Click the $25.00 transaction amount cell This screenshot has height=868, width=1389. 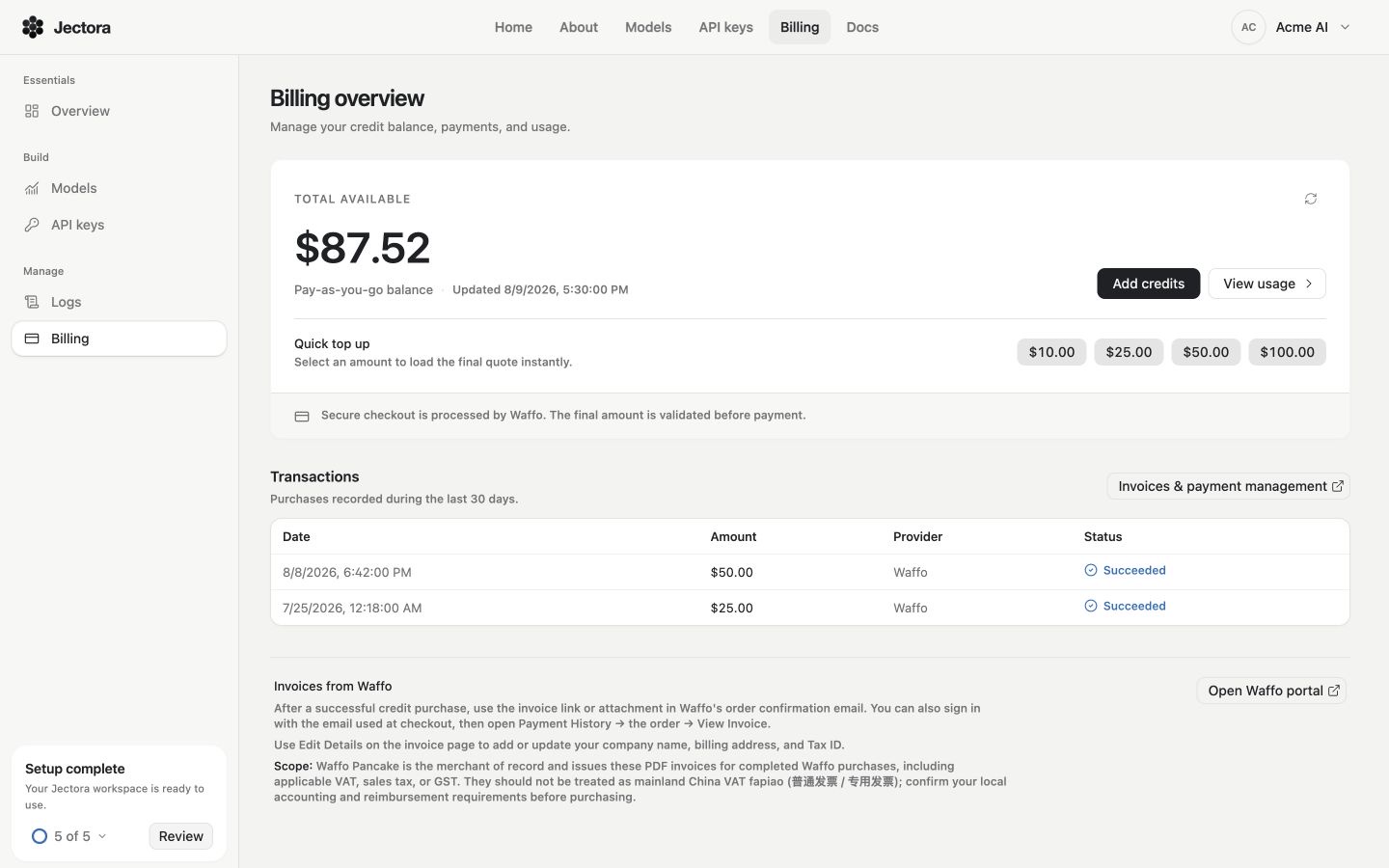[731, 608]
